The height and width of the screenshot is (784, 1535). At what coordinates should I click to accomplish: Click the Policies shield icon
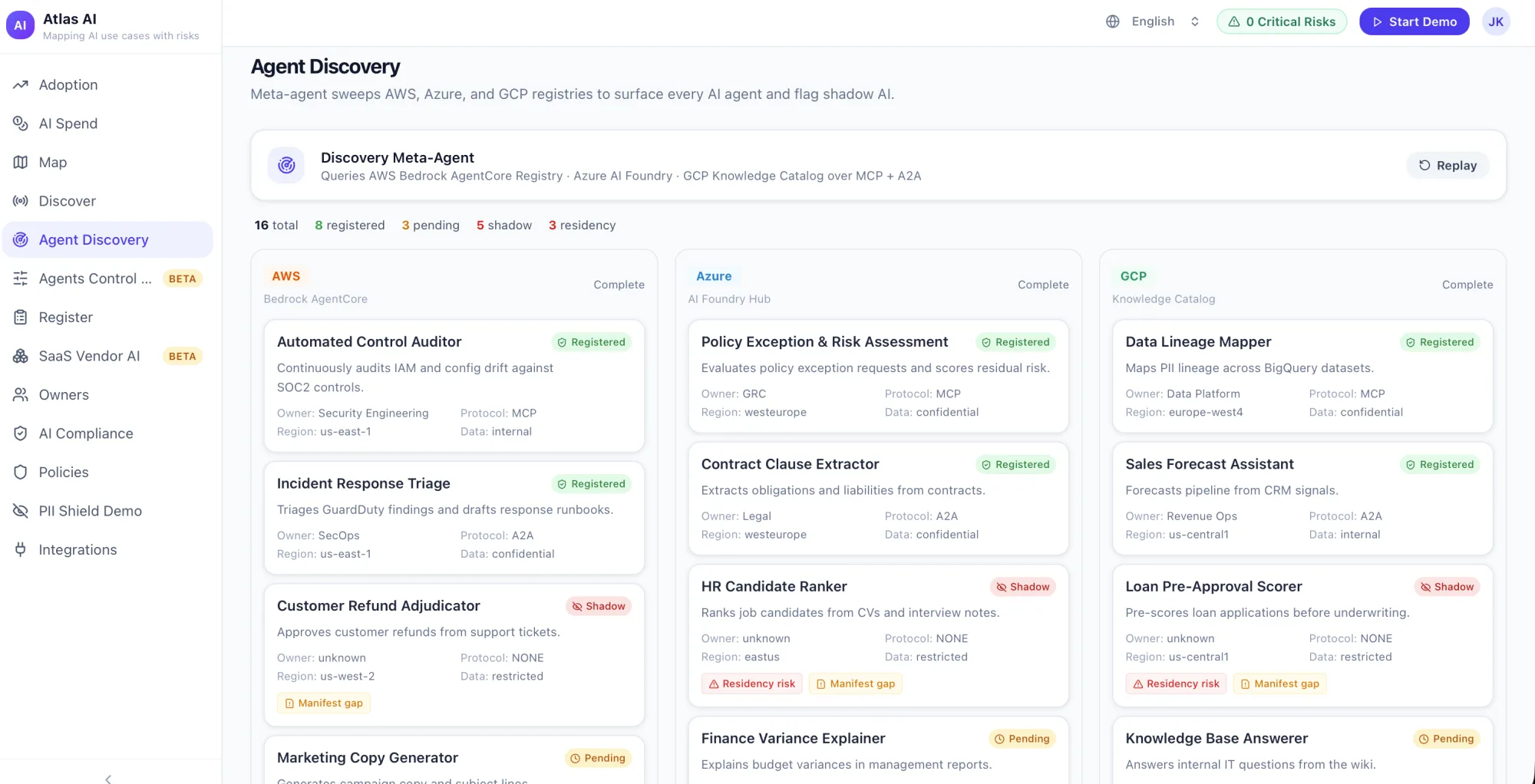click(x=21, y=472)
